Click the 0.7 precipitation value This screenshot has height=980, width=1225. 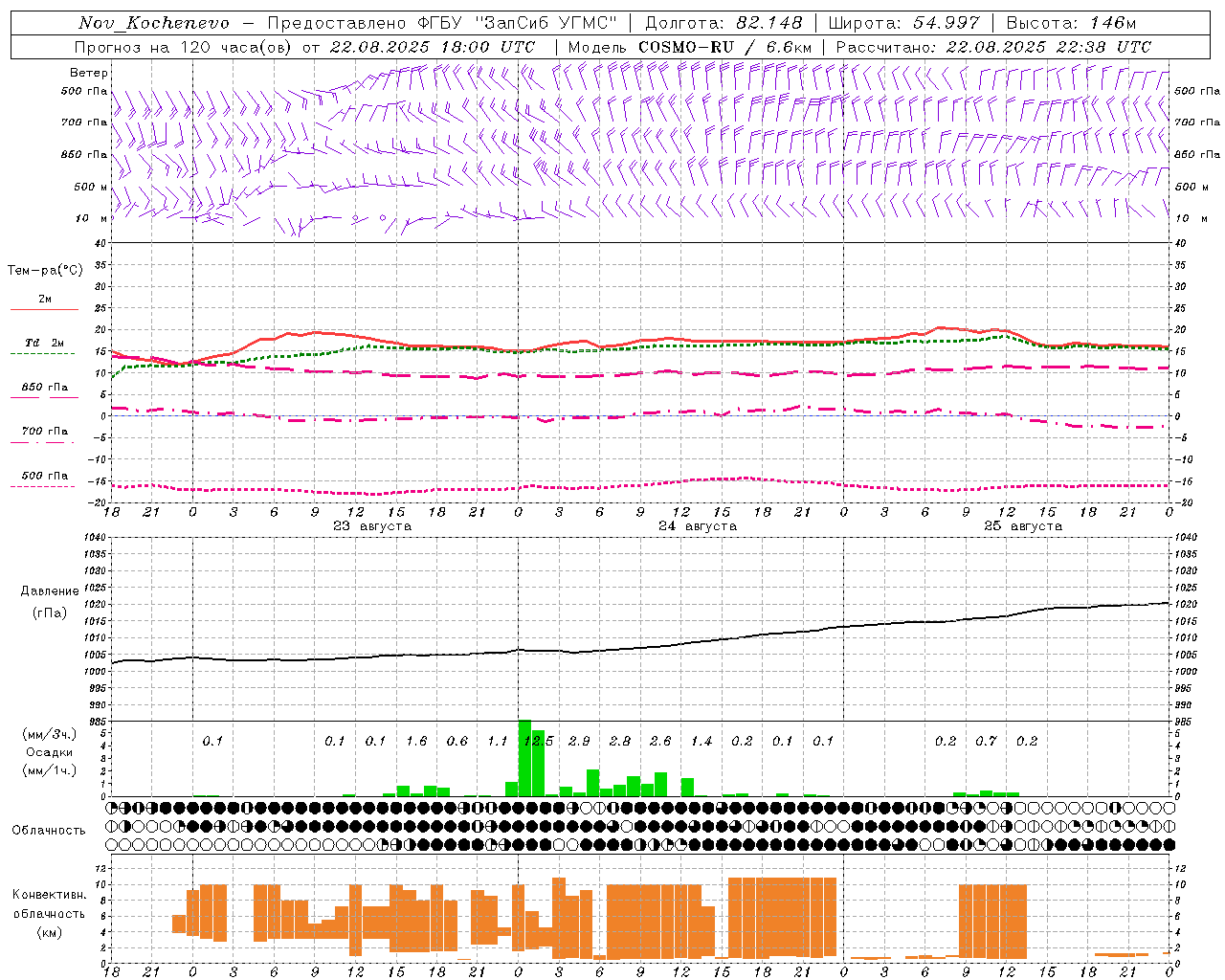[986, 742]
